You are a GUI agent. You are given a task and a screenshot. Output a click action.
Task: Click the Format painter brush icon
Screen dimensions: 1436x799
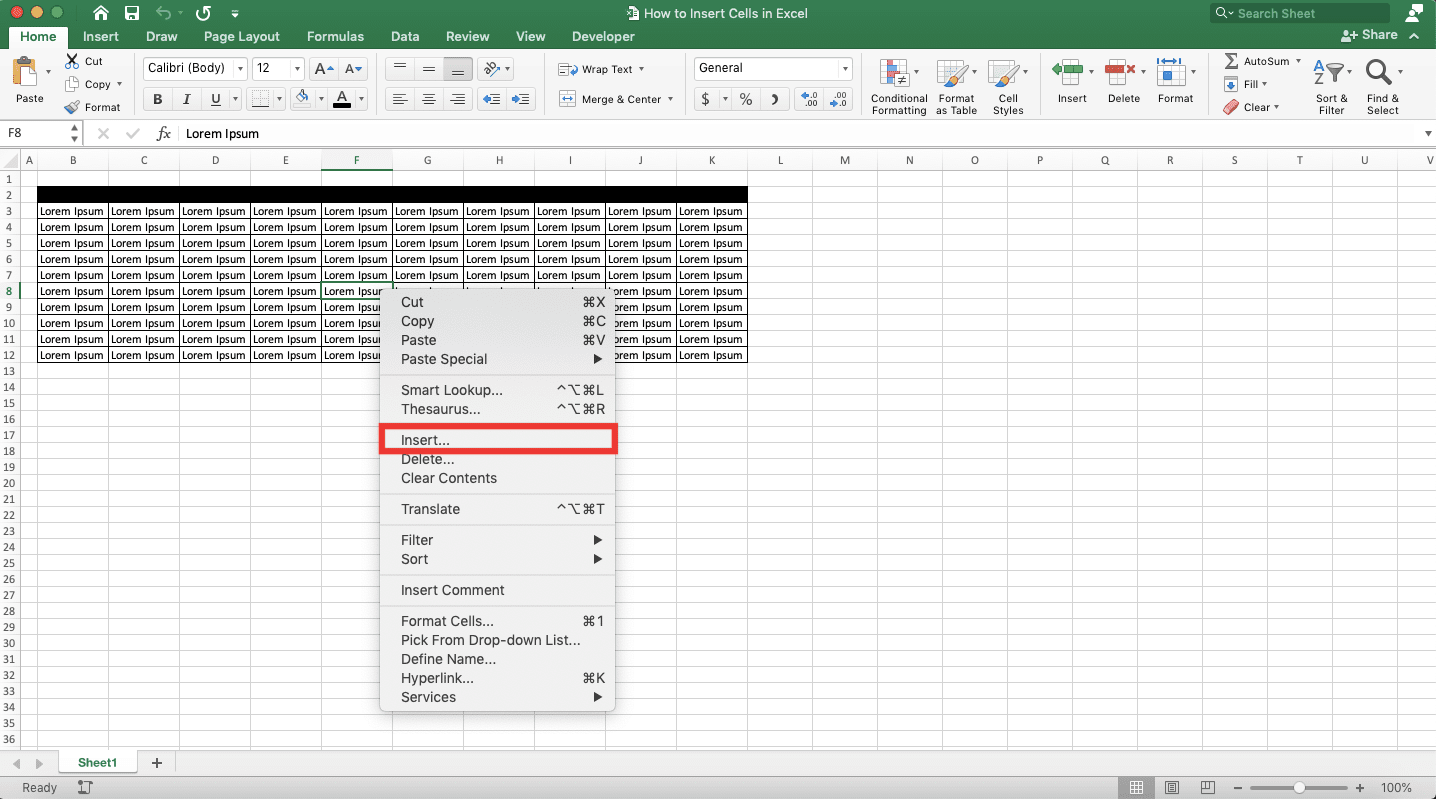coord(72,107)
